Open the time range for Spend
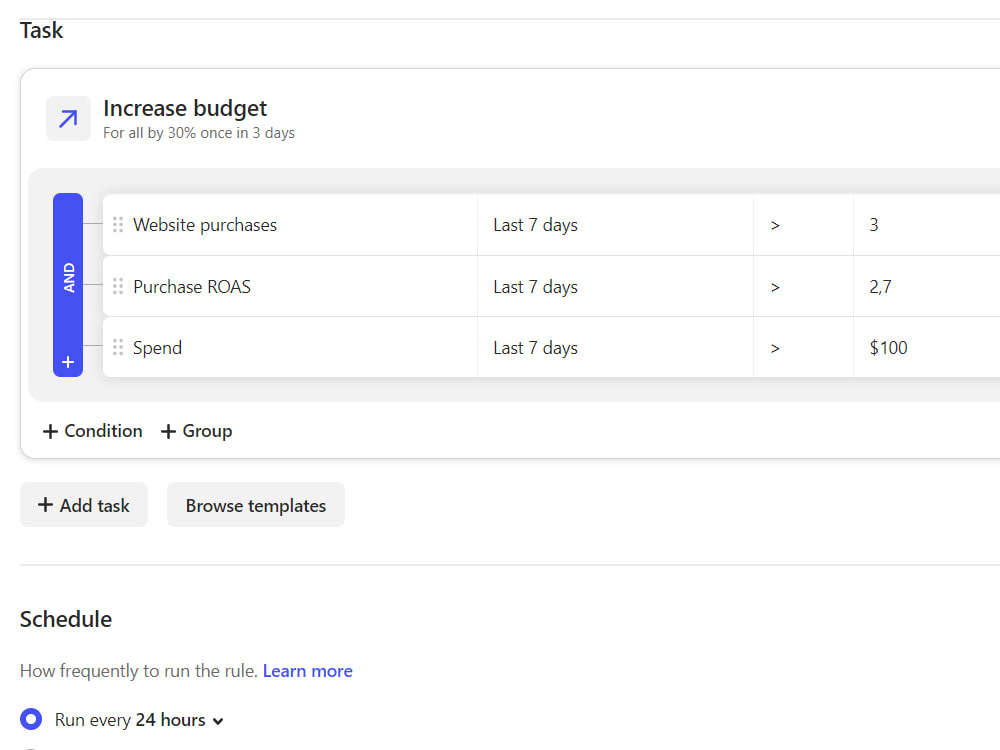 [615, 348]
